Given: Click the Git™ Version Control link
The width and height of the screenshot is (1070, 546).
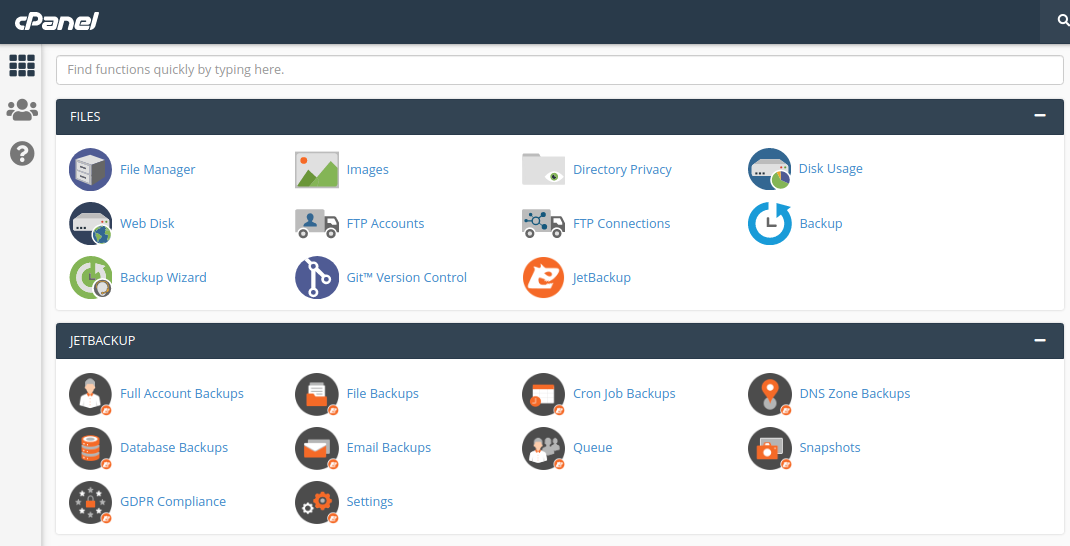Looking at the screenshot, I should point(407,277).
